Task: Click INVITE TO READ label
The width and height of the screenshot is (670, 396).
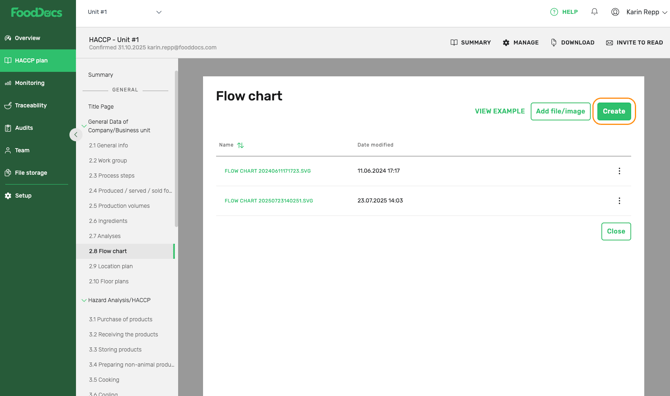Action: 640,42
